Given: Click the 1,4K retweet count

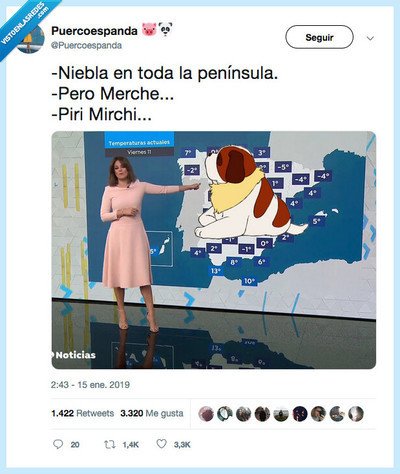Looking at the screenshot, I should 130,444.
